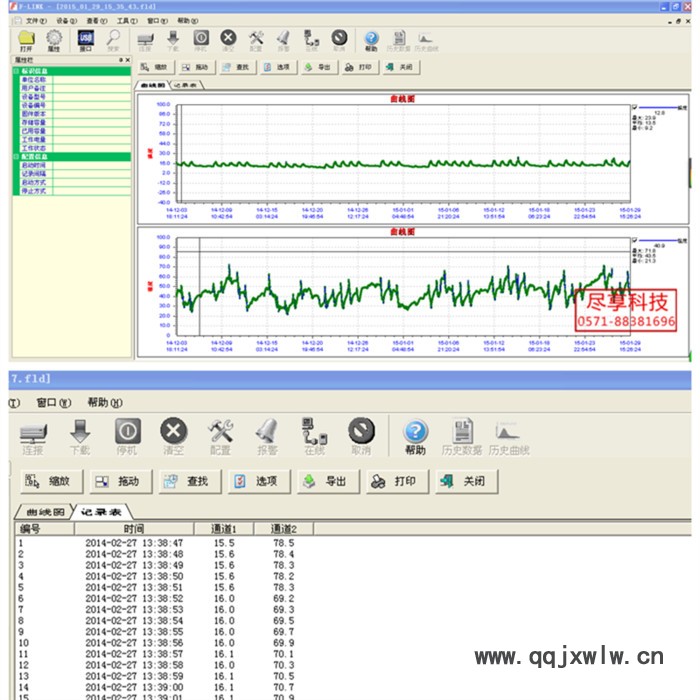Close the 属性栏 properties panel
The image size is (700, 700).
tap(128, 60)
